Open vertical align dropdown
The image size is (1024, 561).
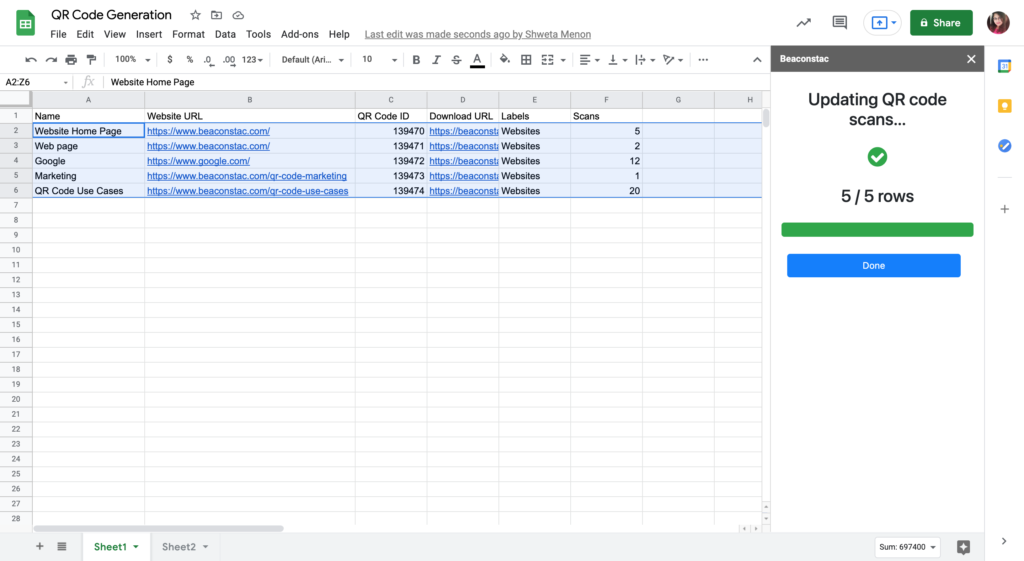click(617, 59)
